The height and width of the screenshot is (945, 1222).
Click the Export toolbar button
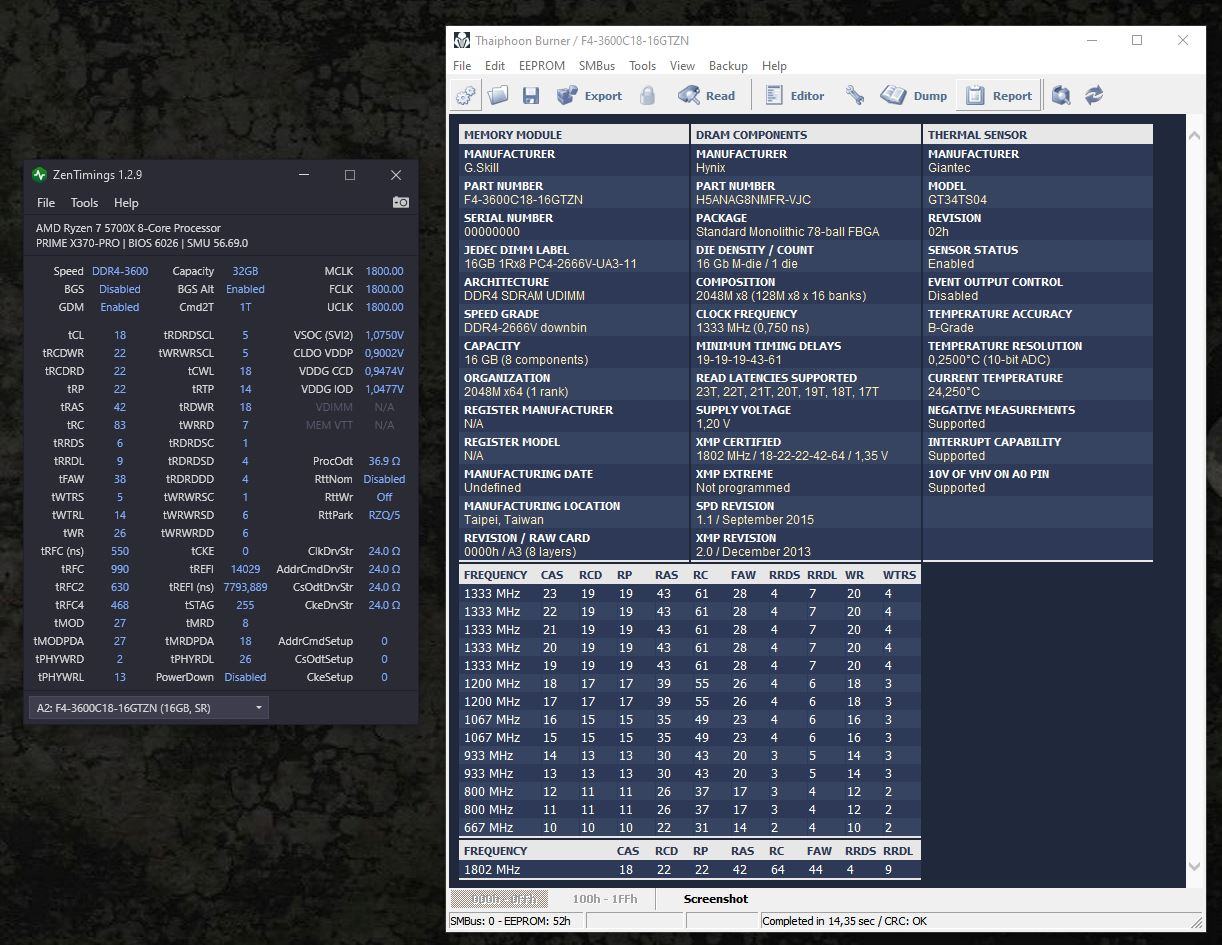tap(589, 96)
